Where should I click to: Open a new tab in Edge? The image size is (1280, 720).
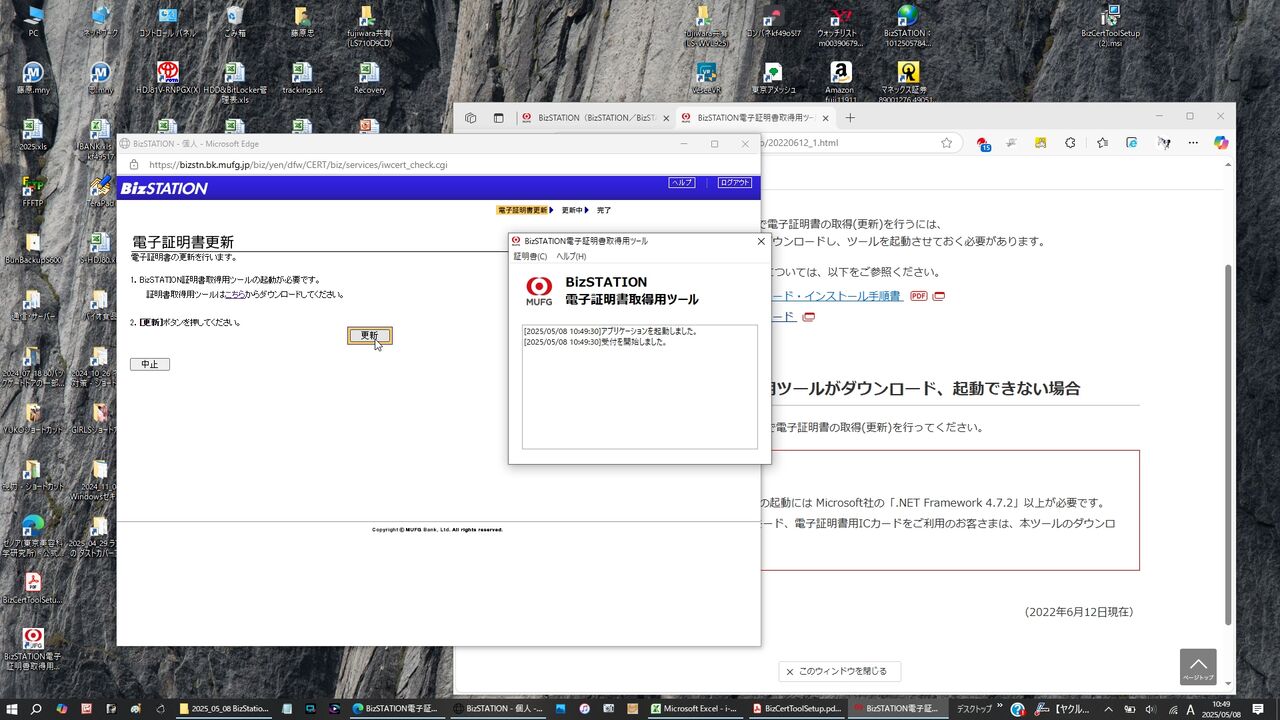[x=850, y=118]
